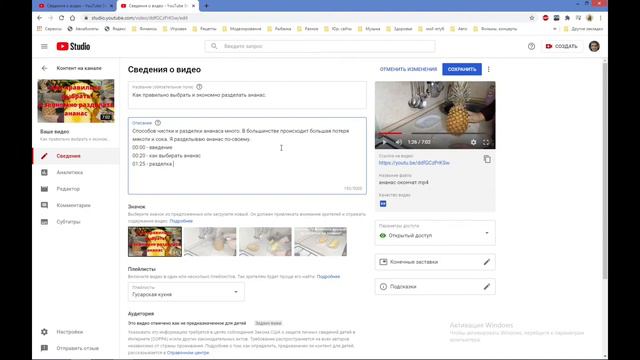Open Конечные заставки end screens card

click(x=435, y=262)
